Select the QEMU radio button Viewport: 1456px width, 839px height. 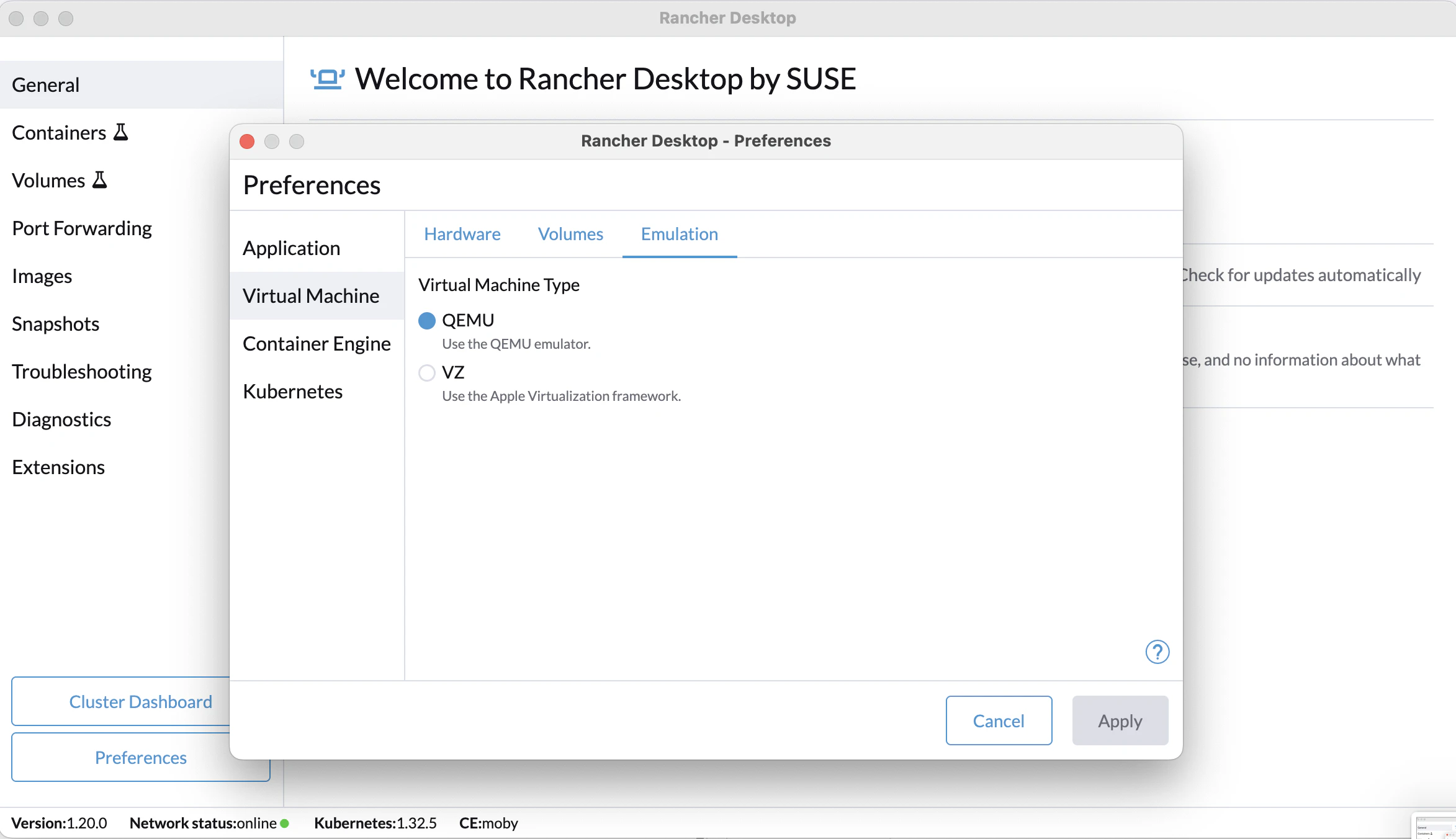[x=427, y=320]
